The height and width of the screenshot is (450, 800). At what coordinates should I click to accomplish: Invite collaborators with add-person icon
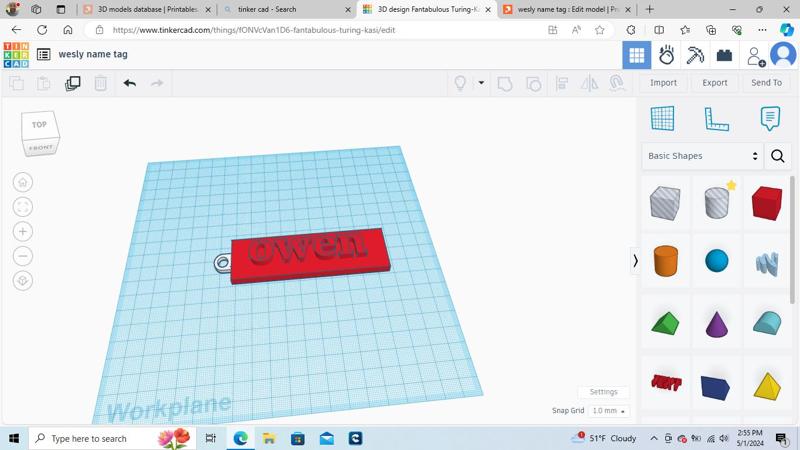pos(755,56)
